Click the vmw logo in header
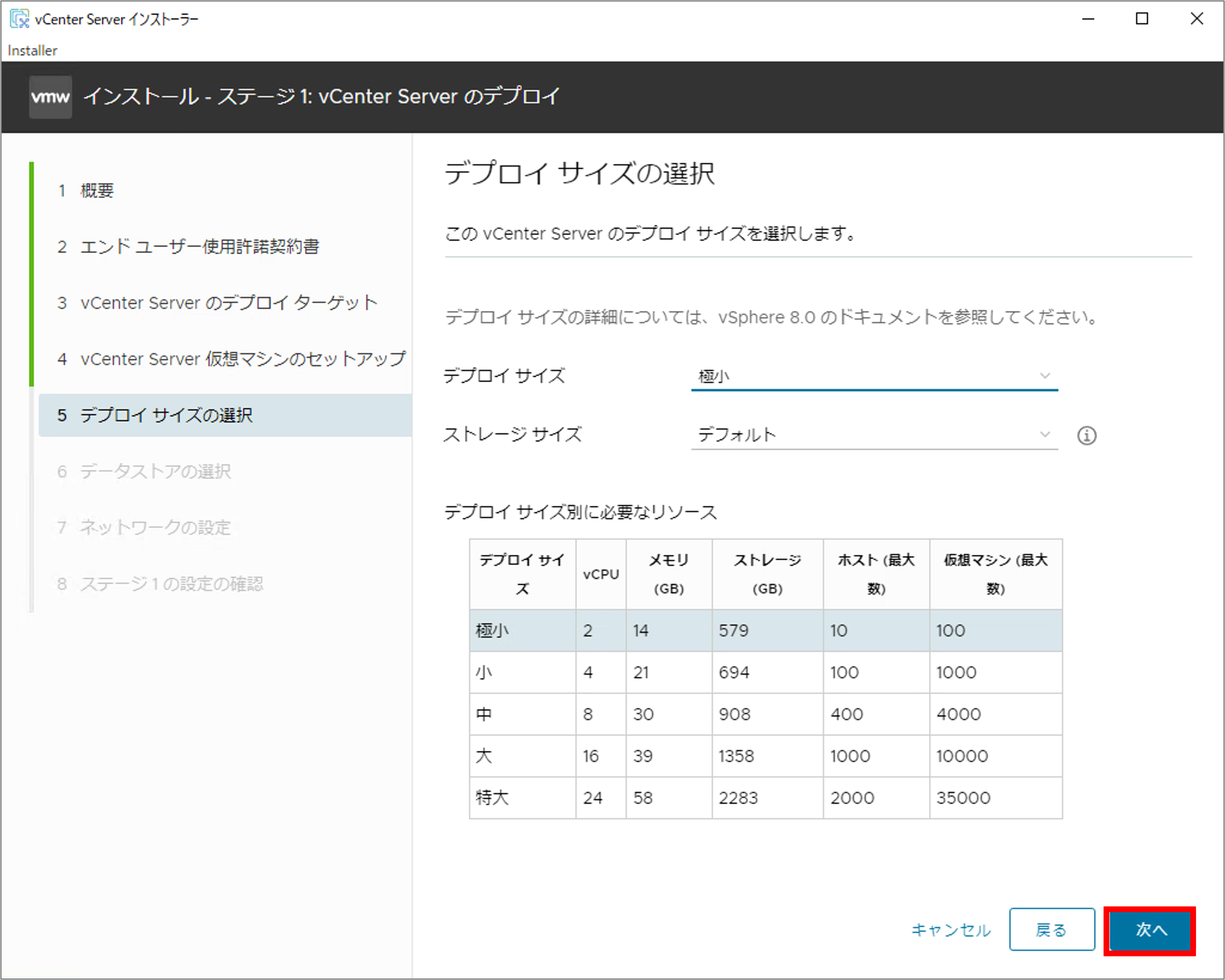1225x980 pixels. click(51, 97)
